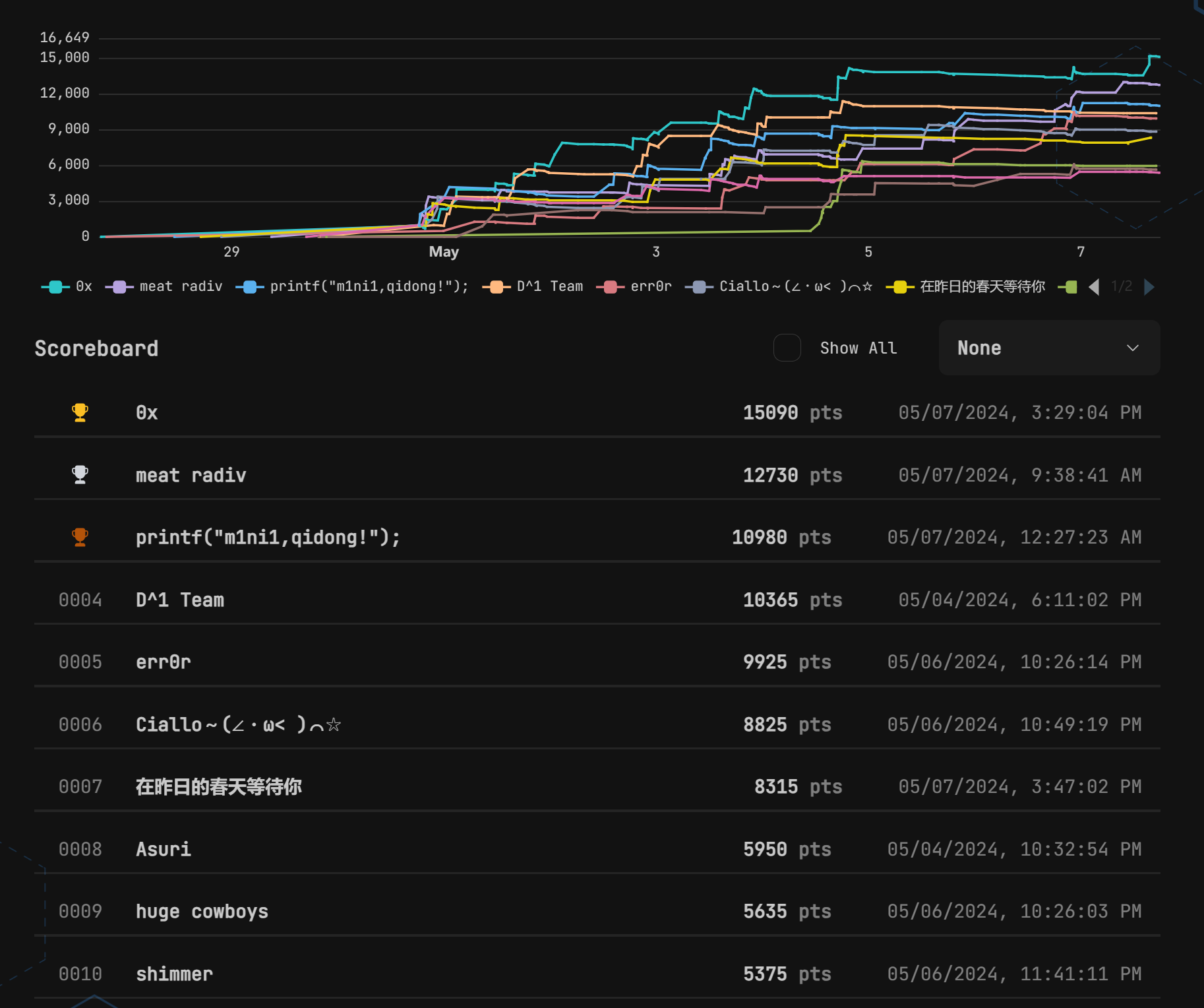1204x1008 pixels.
Task: Click timestamp 05/06/2024, 11:41:11 PM
Action: (x=1015, y=974)
